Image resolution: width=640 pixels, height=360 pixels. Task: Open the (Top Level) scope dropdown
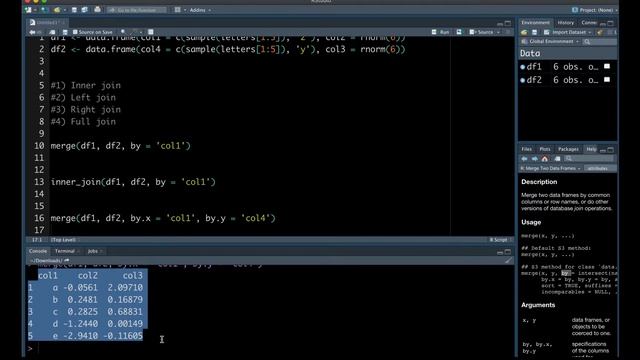tap(65, 240)
